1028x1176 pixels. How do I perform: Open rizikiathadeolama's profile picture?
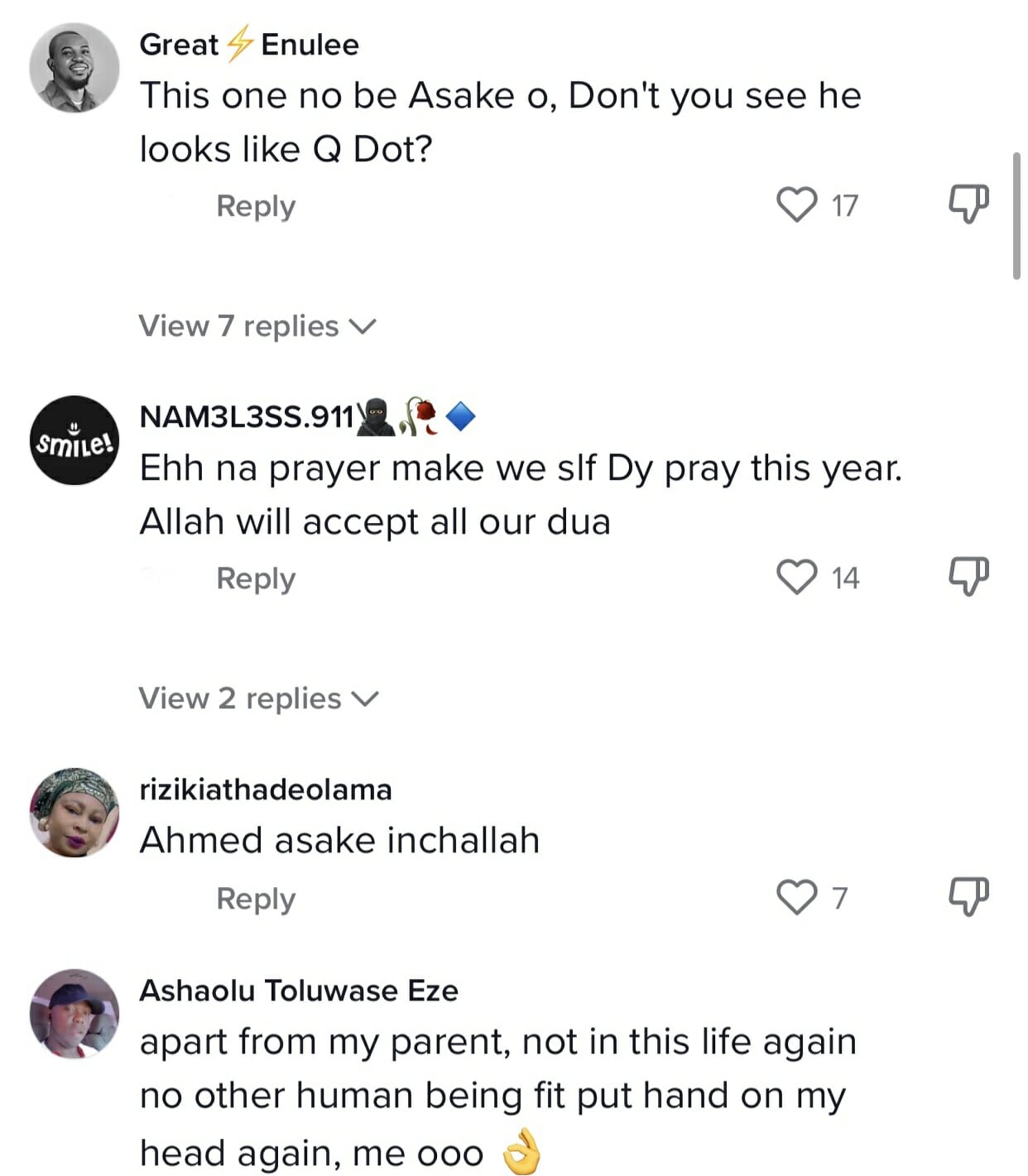pyautogui.click(x=74, y=812)
